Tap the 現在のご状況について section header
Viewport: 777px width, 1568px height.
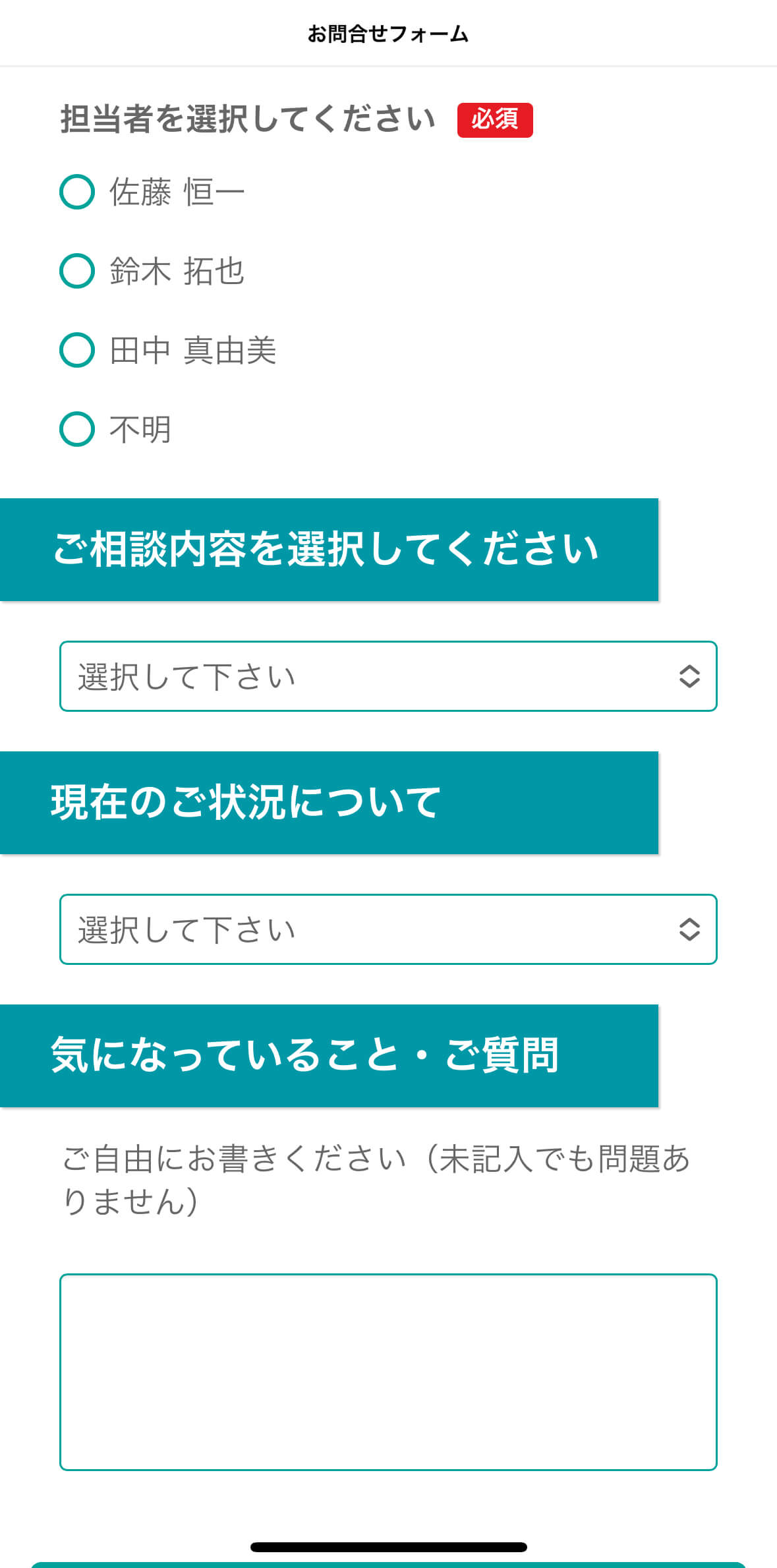246,802
